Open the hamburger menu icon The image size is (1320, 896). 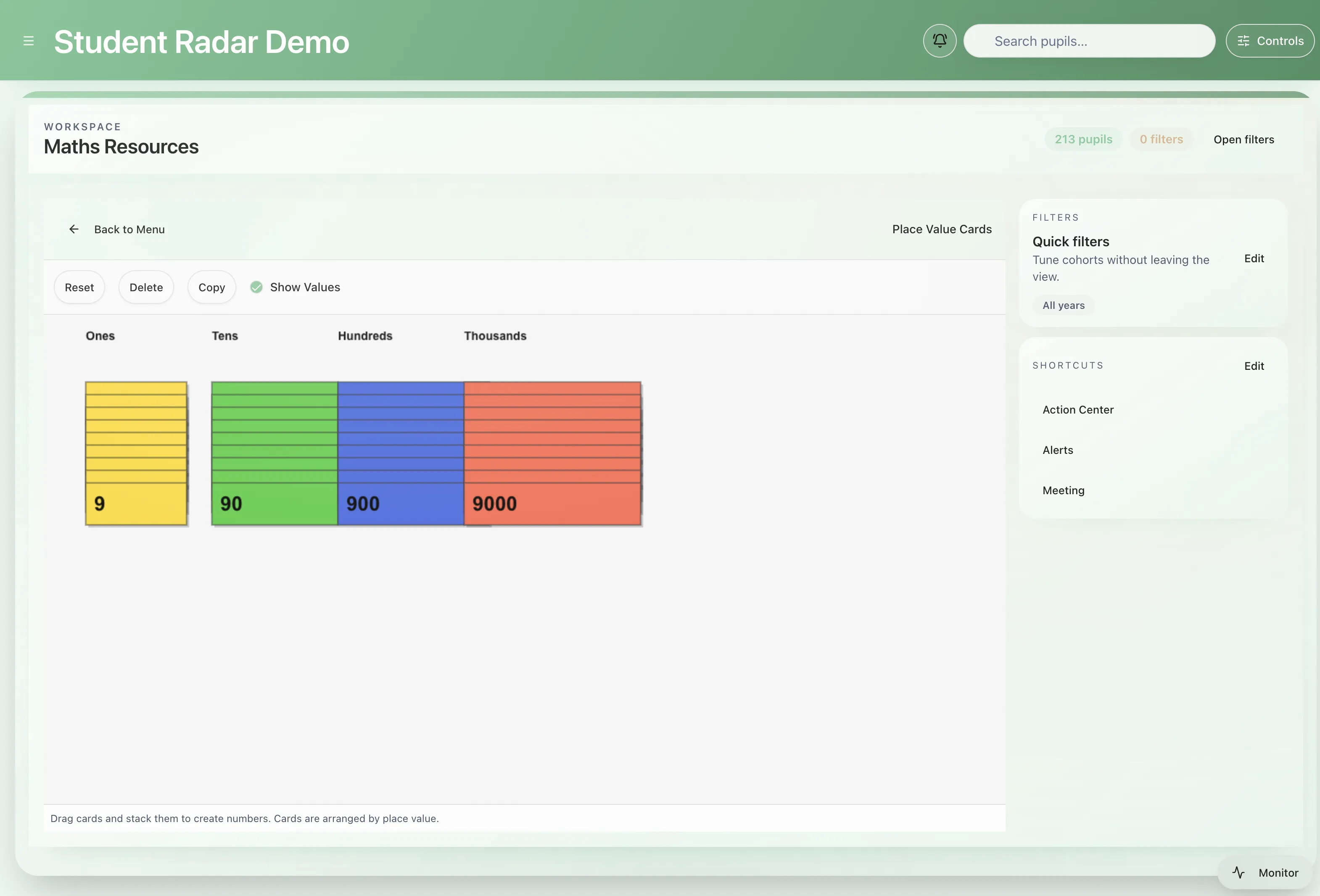(29, 41)
